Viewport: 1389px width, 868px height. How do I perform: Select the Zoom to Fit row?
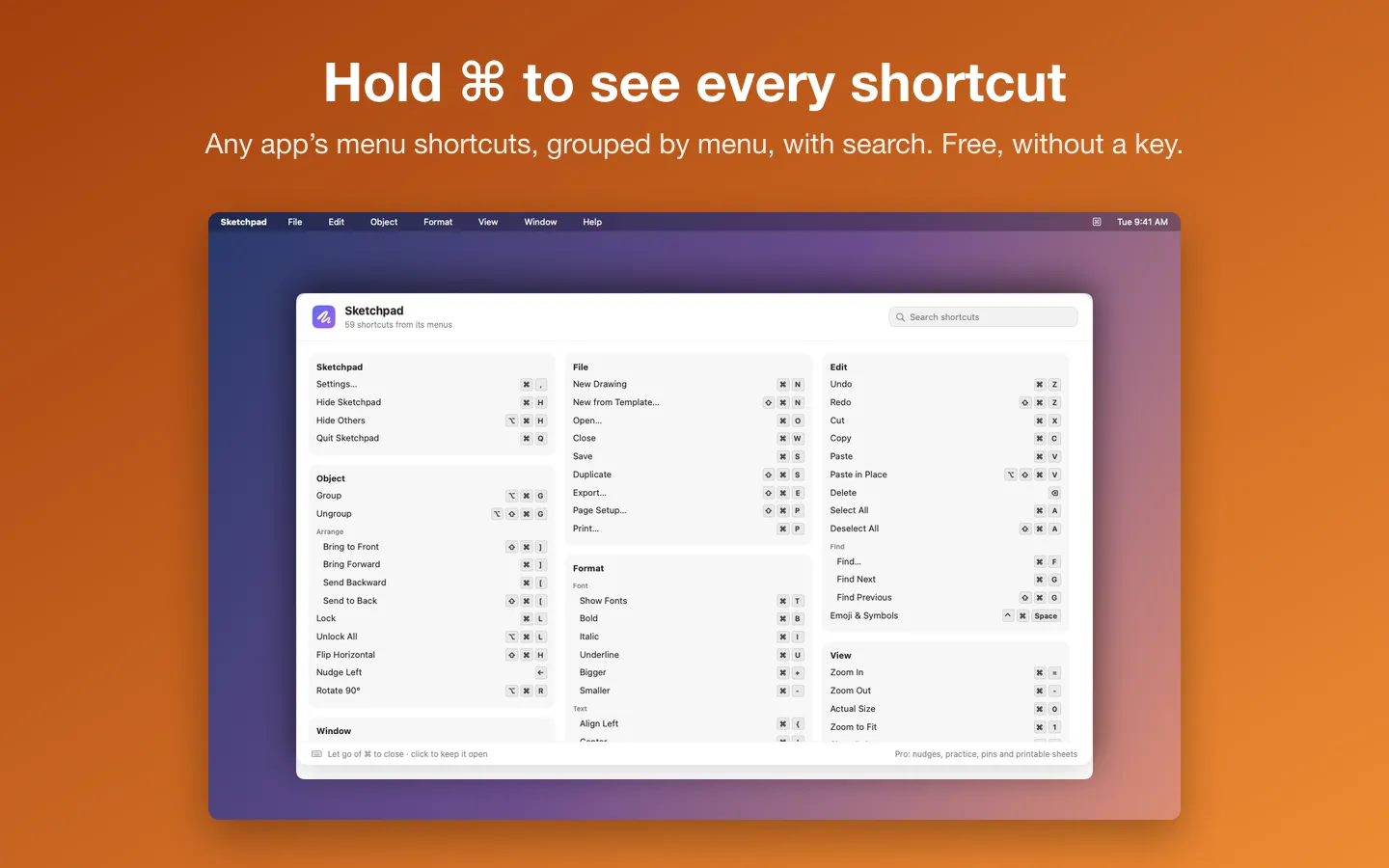click(x=945, y=727)
